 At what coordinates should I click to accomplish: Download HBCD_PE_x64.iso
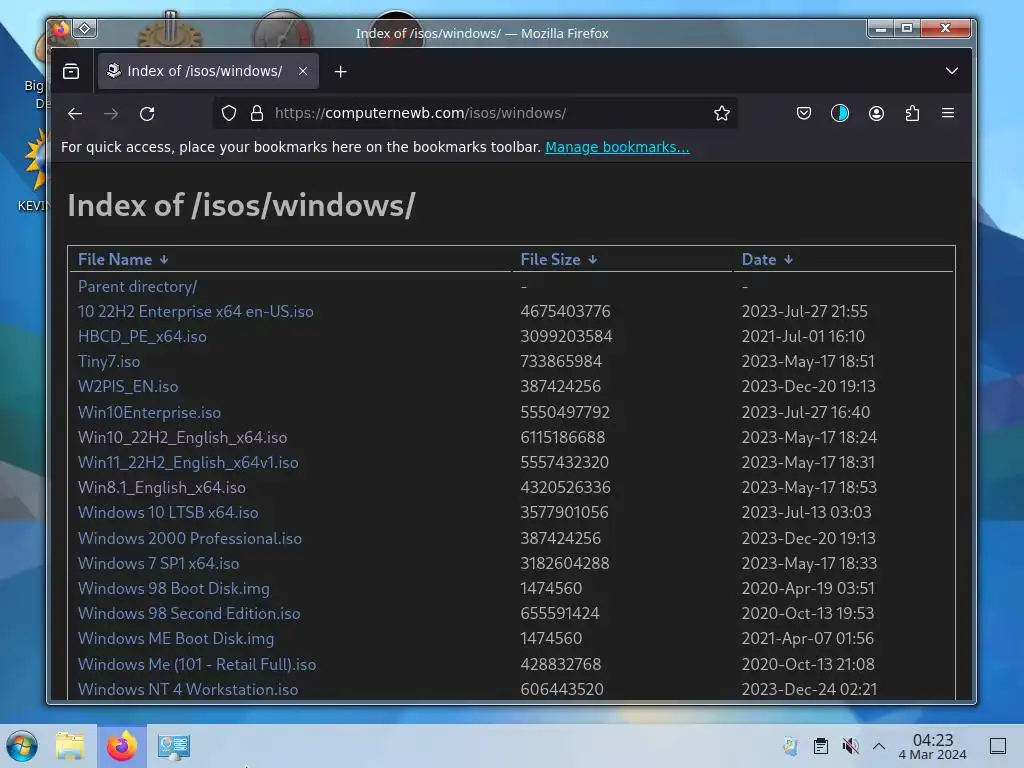[x=142, y=336]
